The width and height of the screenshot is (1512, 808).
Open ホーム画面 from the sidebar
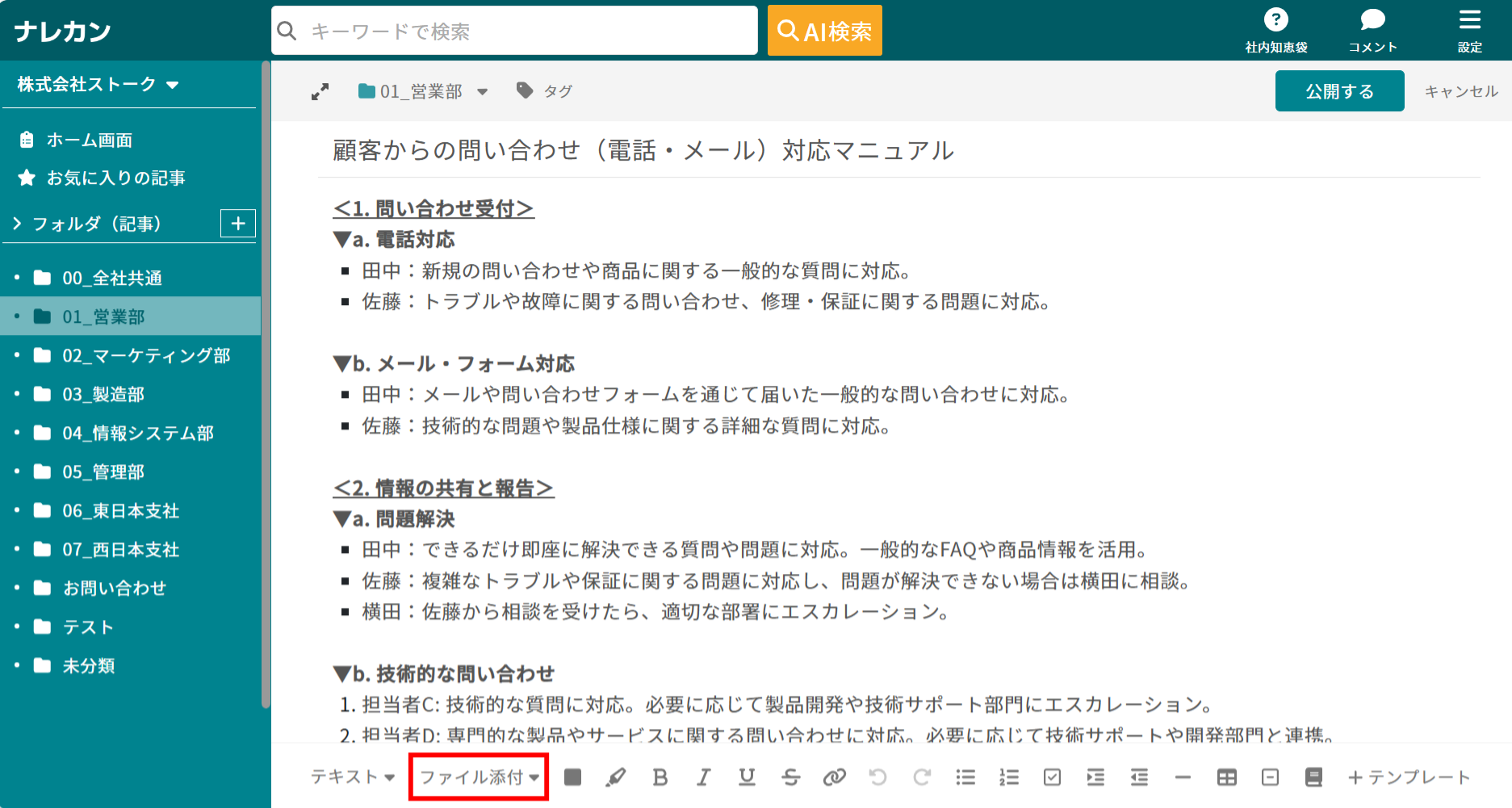[89, 140]
